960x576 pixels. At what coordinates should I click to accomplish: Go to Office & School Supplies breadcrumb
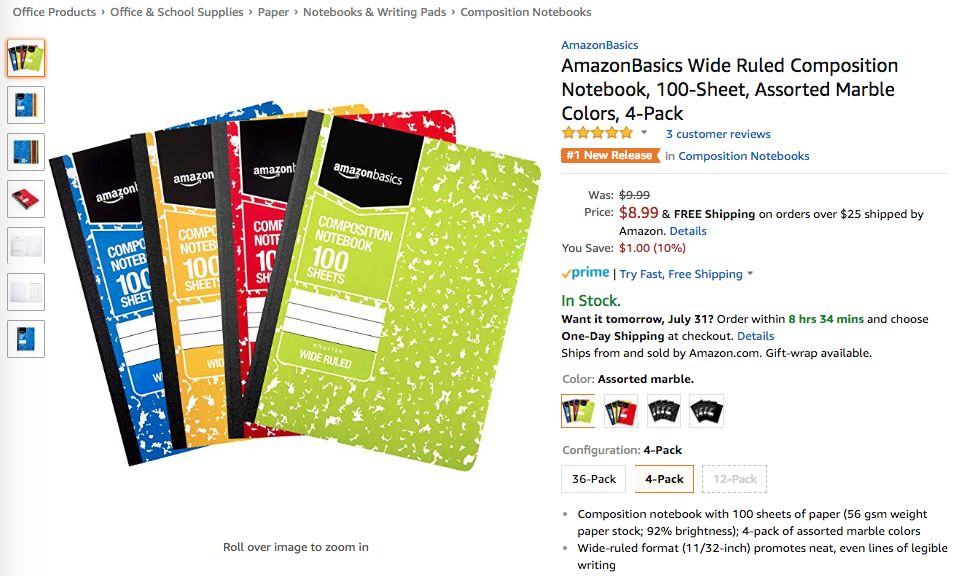click(177, 12)
